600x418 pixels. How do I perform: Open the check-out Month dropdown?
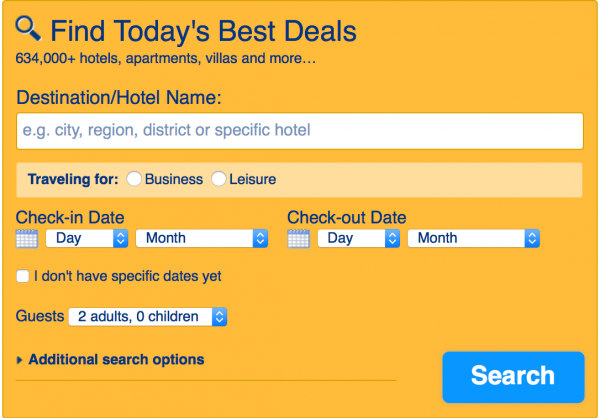point(473,239)
